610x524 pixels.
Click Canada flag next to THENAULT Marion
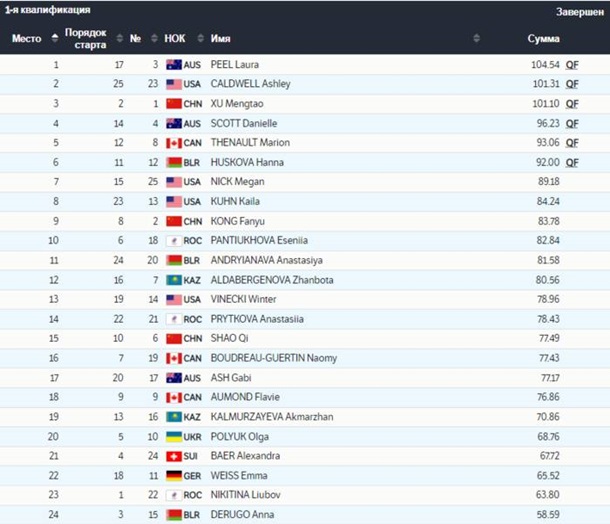tap(172, 143)
